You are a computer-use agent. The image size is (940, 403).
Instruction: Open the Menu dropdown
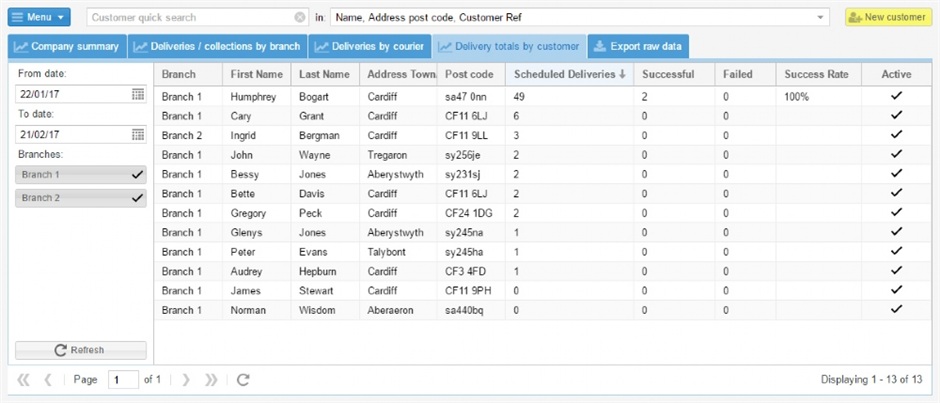pos(40,17)
